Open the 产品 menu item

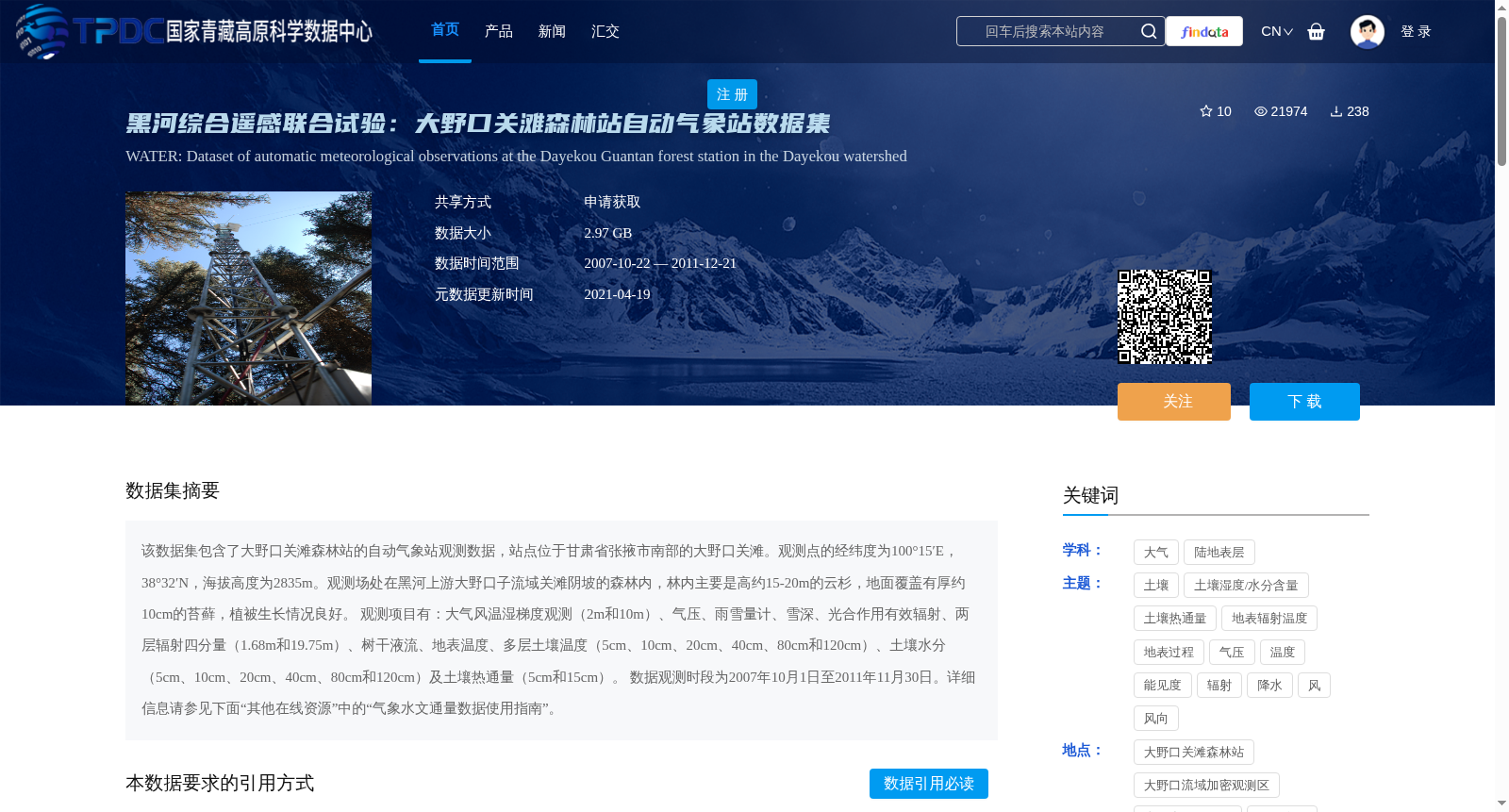tap(499, 31)
